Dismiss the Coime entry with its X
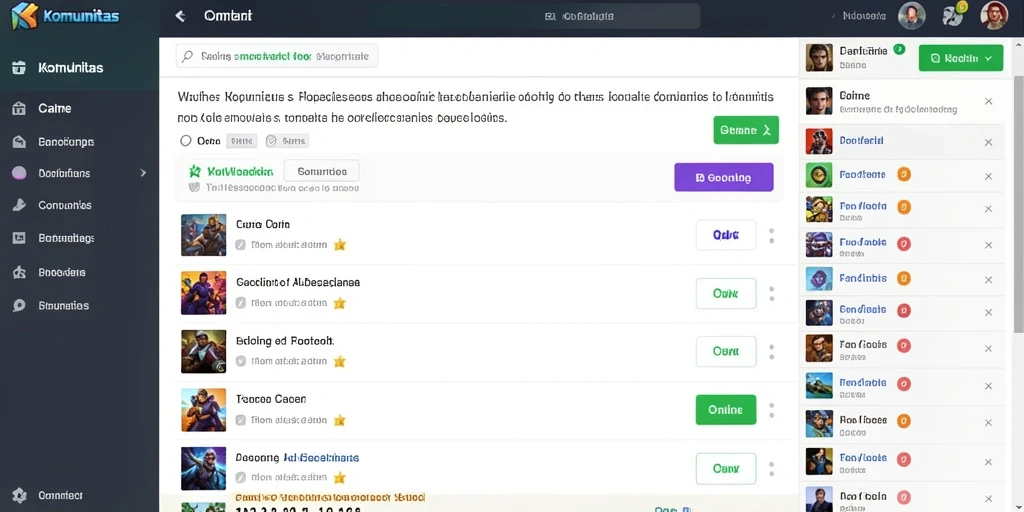Viewport: 1024px width, 512px height. click(988, 101)
